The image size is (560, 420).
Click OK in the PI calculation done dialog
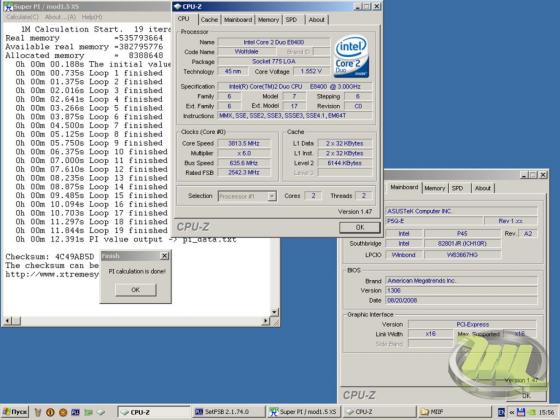(x=136, y=290)
